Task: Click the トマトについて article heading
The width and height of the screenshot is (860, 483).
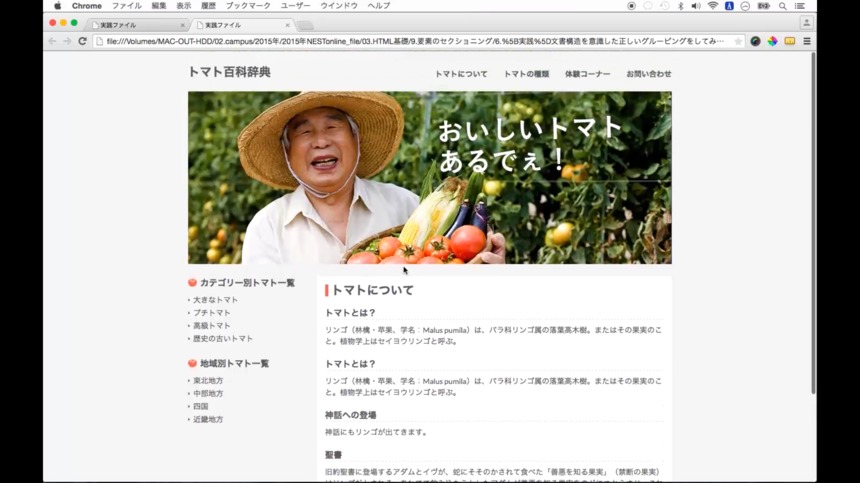Action: click(372, 290)
